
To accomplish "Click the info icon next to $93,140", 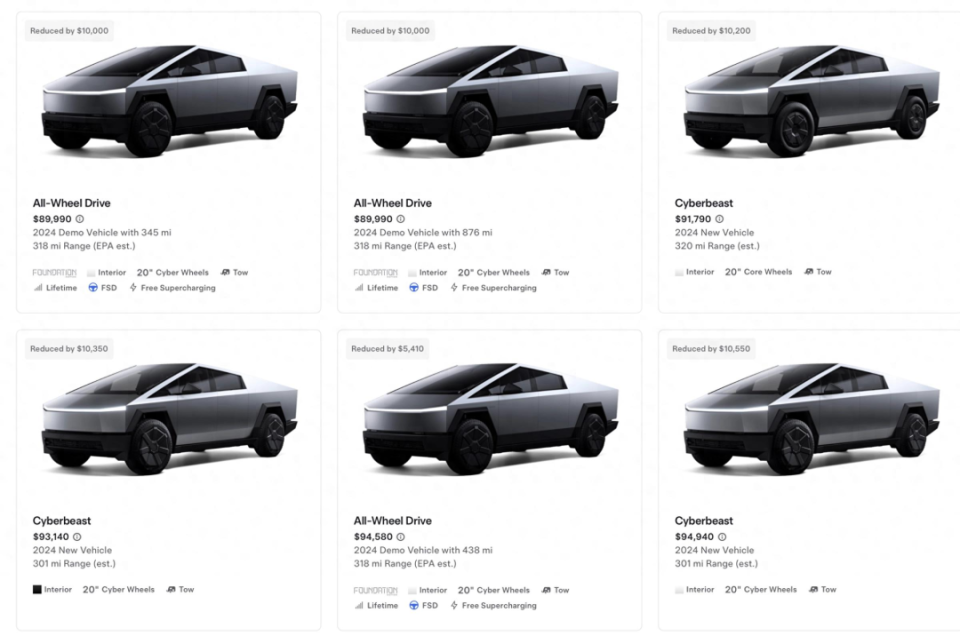I will point(77,537).
